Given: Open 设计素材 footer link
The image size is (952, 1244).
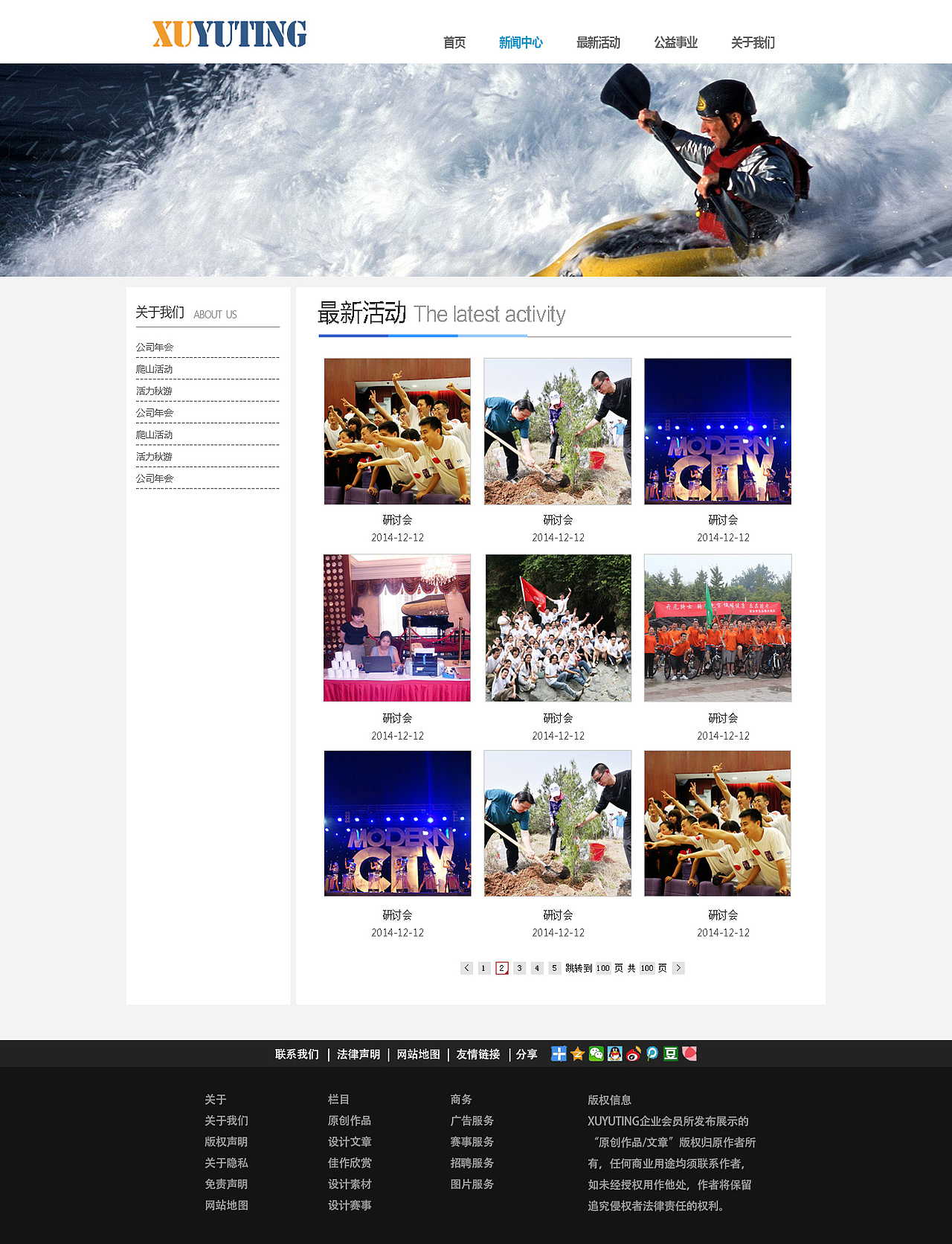Looking at the screenshot, I should point(350,1184).
